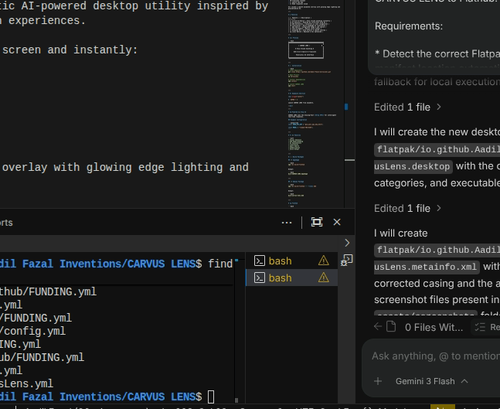
Task: Click 'Requirements:' text in chat message
Action: (x=409, y=26)
